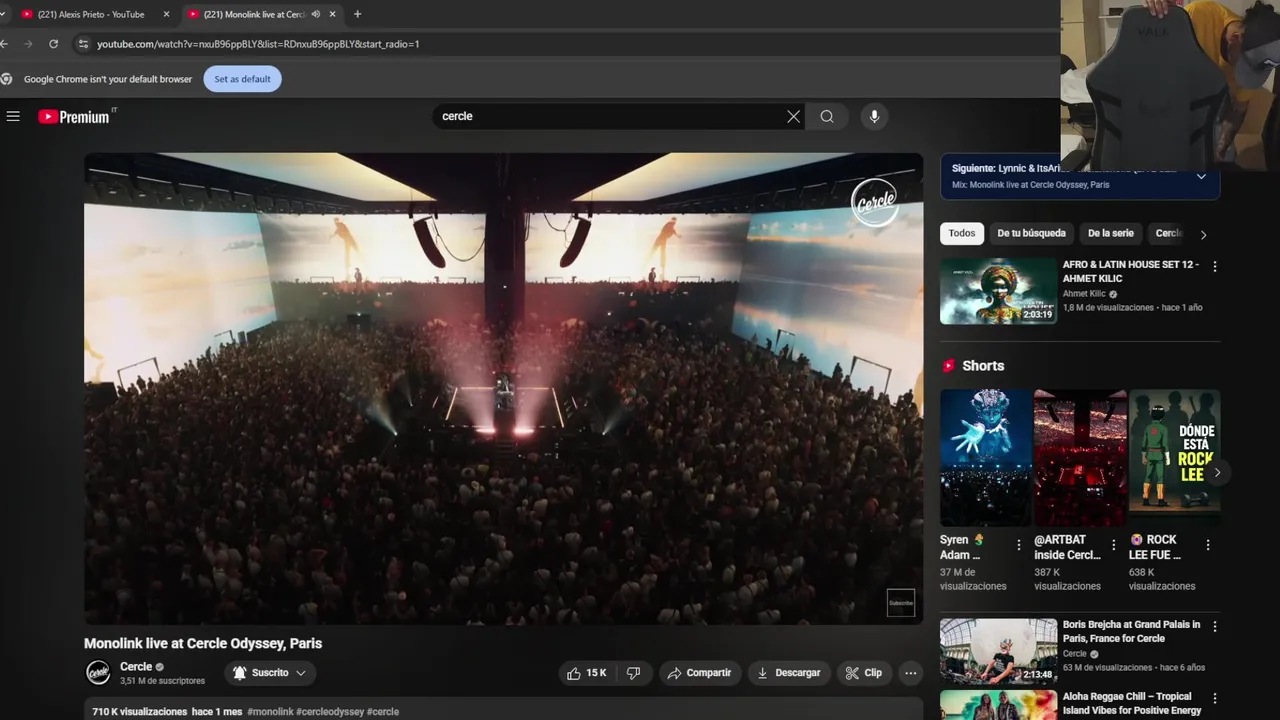
Task: View site information icon in address bar
Action: pyautogui.click(x=83, y=44)
